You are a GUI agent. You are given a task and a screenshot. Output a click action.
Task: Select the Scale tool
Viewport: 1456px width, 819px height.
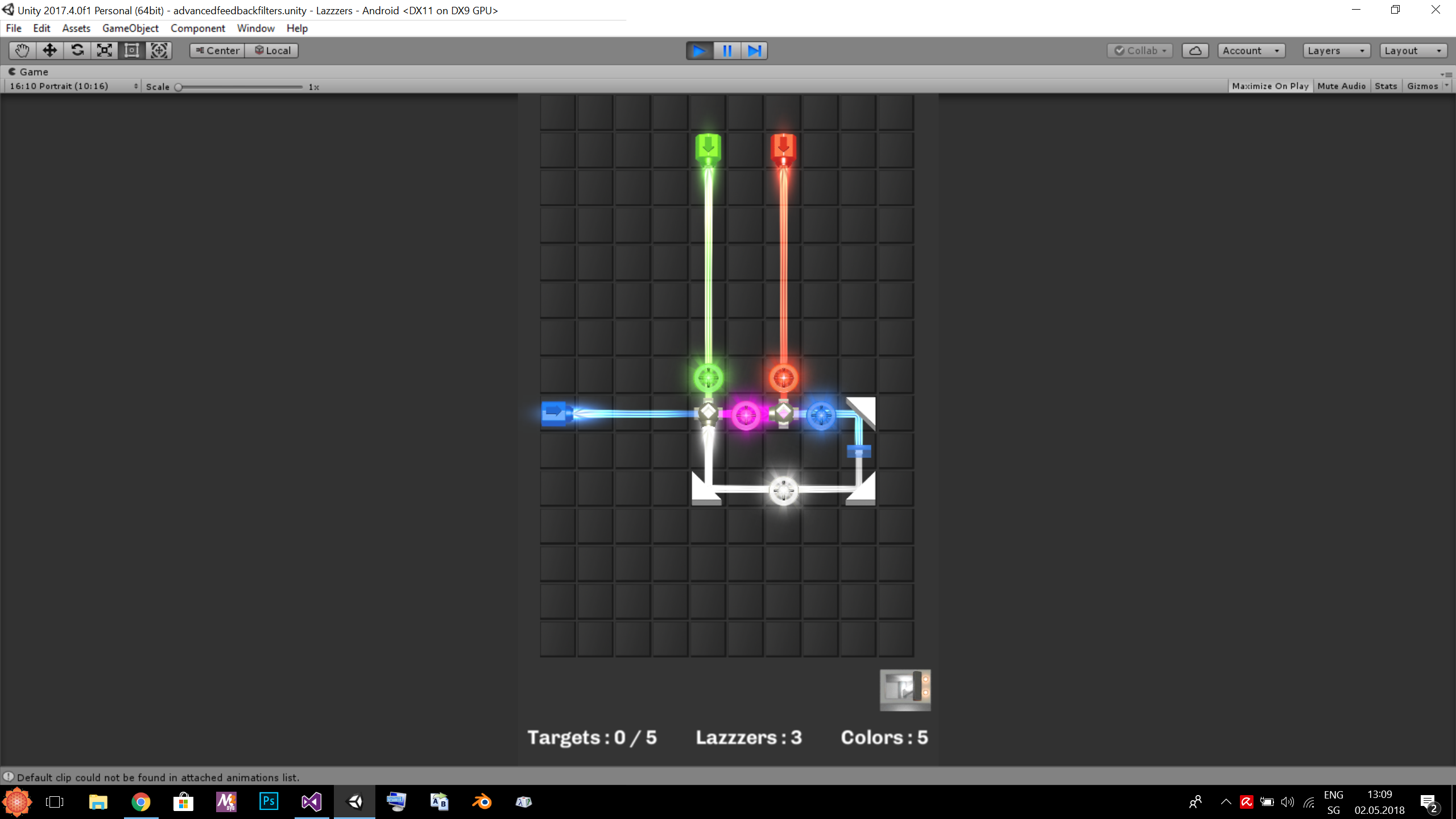point(104,51)
